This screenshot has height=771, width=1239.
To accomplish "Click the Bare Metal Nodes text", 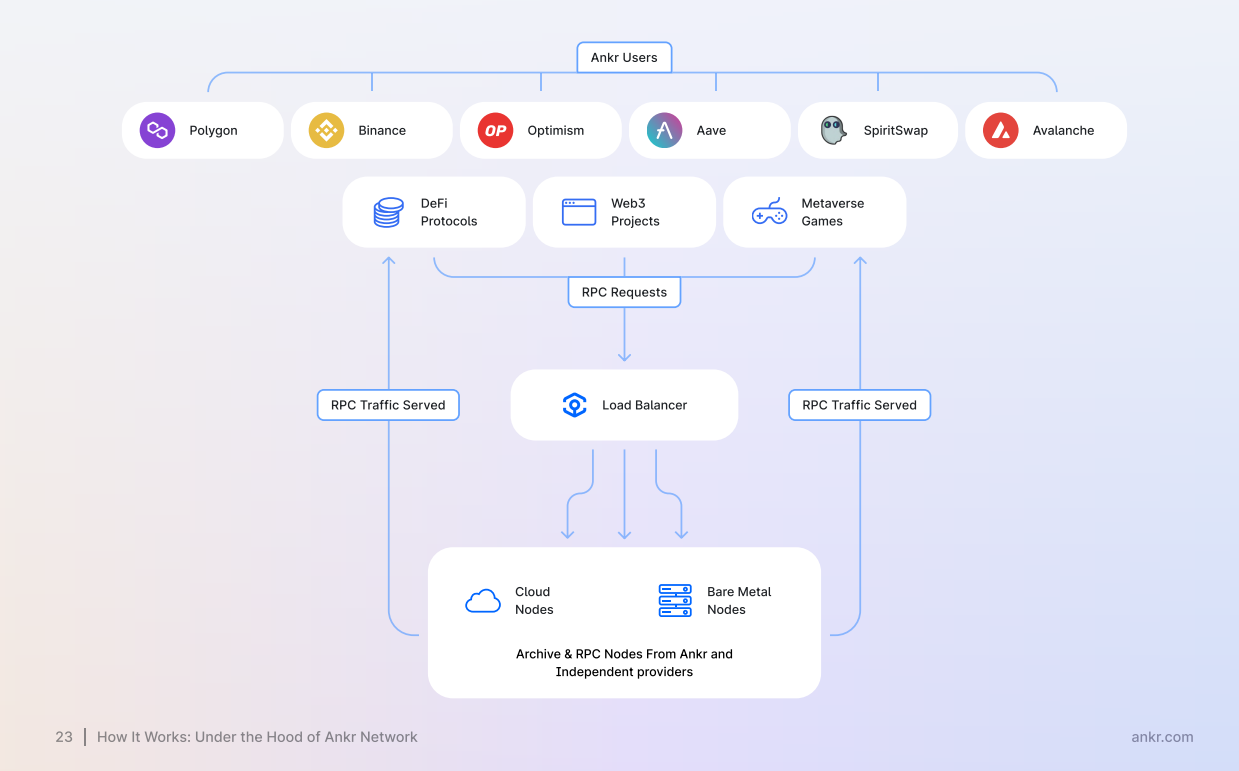I will click(x=739, y=601).
